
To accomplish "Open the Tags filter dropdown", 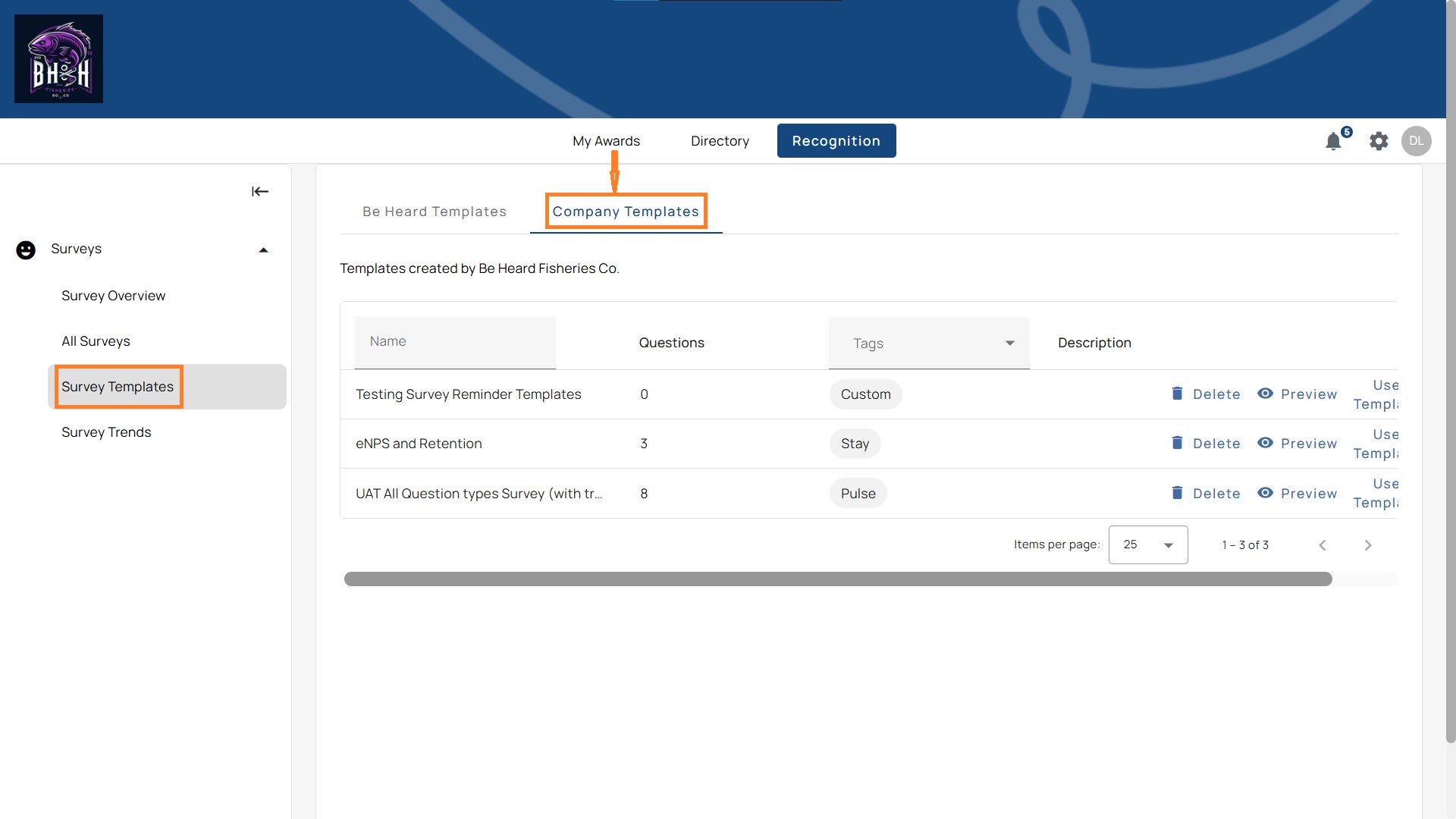I will coord(929,343).
